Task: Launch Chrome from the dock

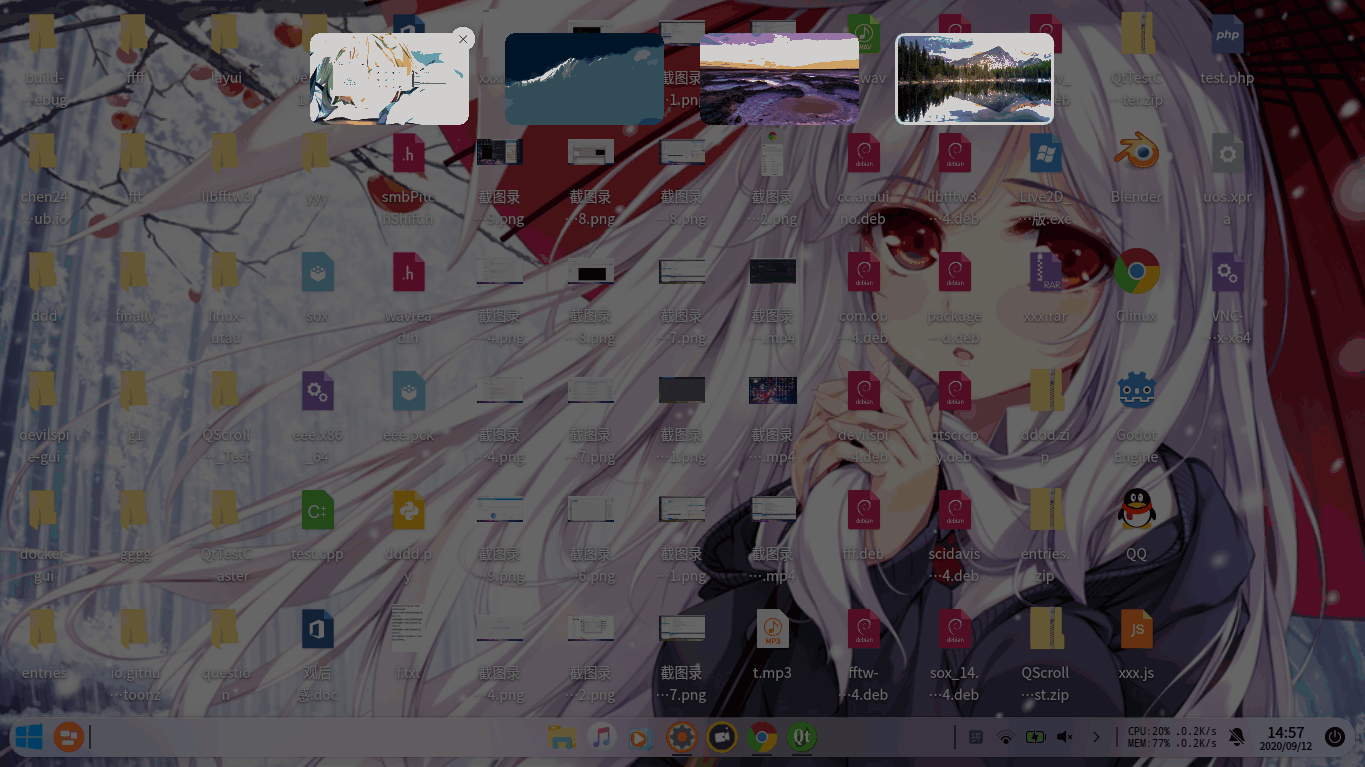Action: point(761,738)
